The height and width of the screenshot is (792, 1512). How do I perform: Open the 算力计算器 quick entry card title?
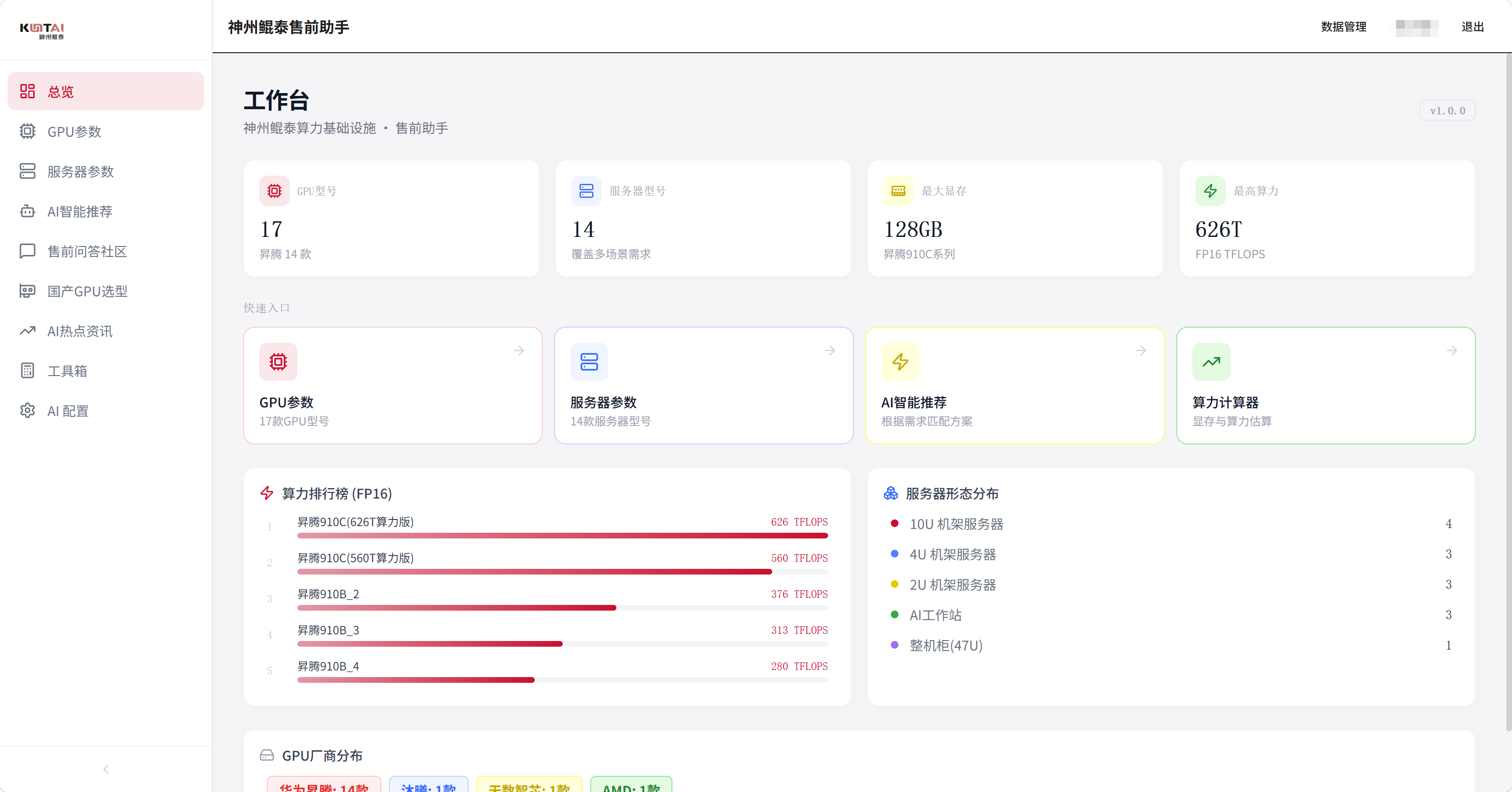coord(1226,403)
